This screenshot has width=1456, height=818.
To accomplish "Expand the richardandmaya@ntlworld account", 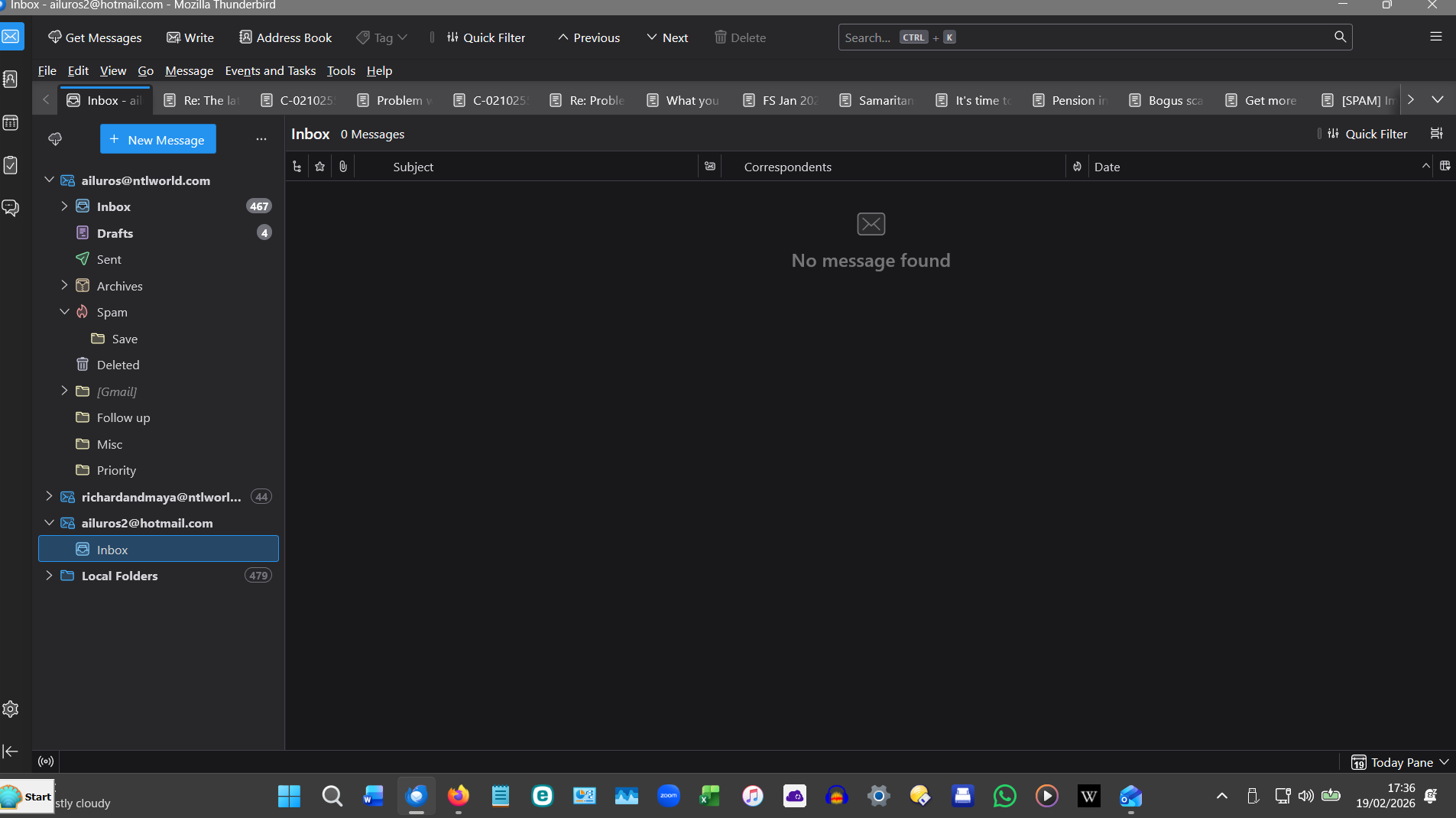I will click(50, 496).
